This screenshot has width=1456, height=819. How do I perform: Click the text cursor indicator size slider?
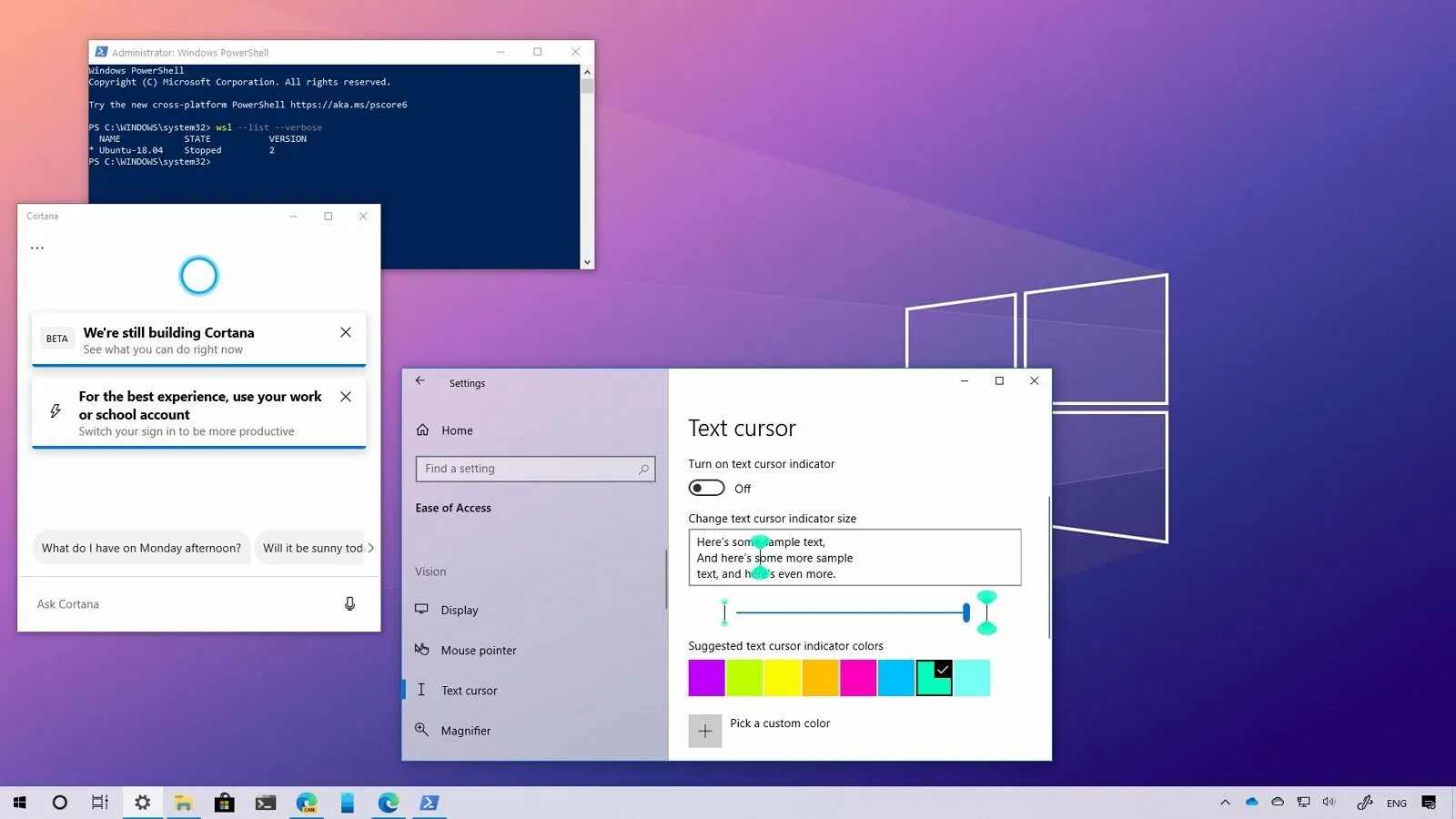[x=851, y=612]
